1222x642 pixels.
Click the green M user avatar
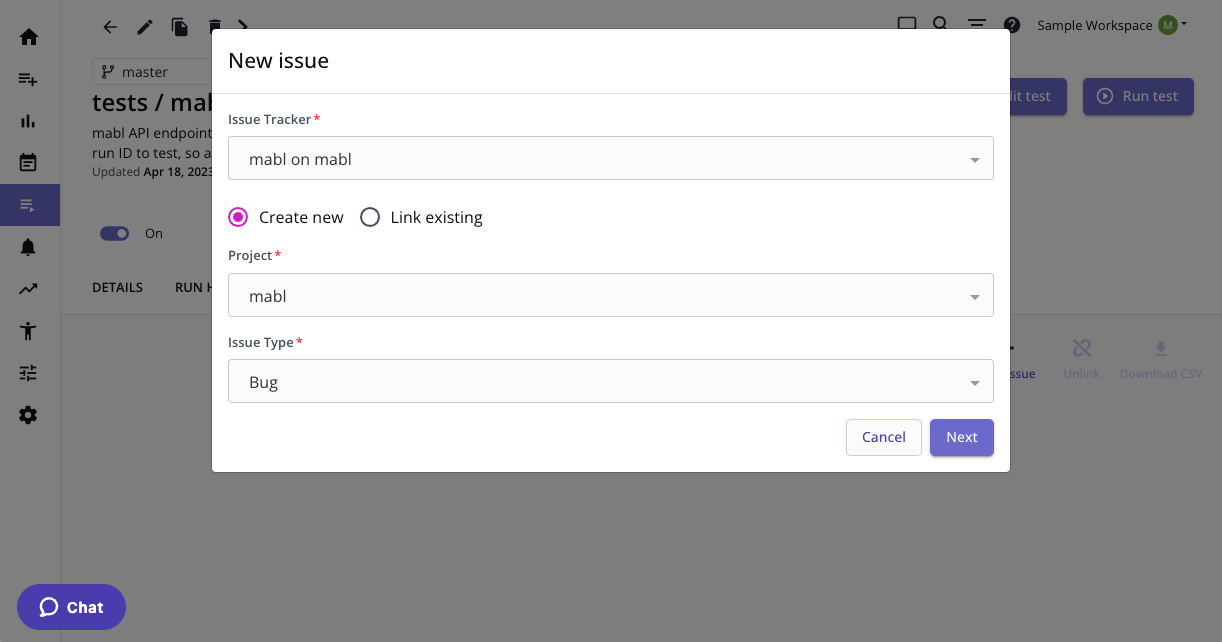coord(1167,25)
